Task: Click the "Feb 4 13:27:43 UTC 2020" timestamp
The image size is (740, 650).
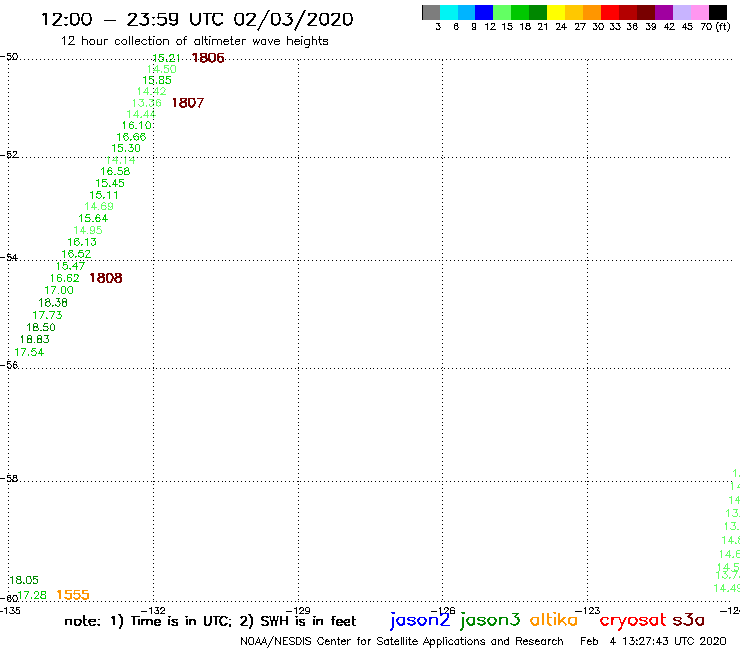Action: click(653, 641)
